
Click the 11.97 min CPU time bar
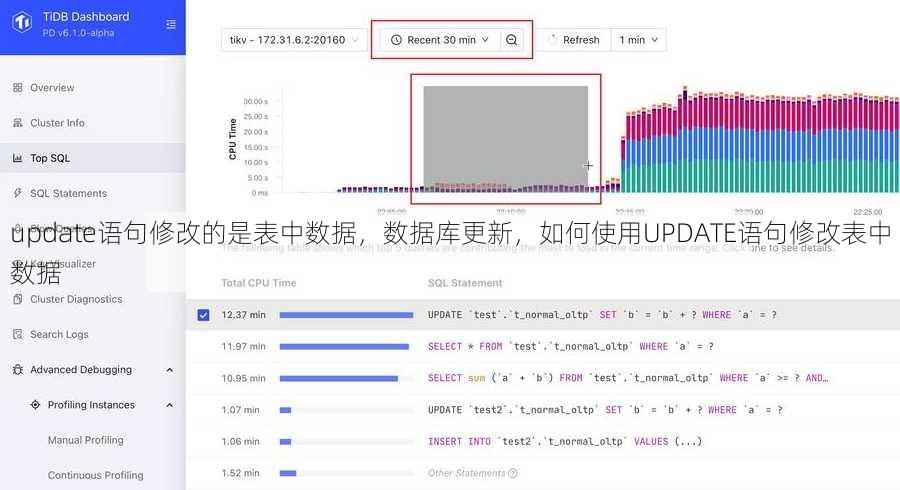pos(344,347)
